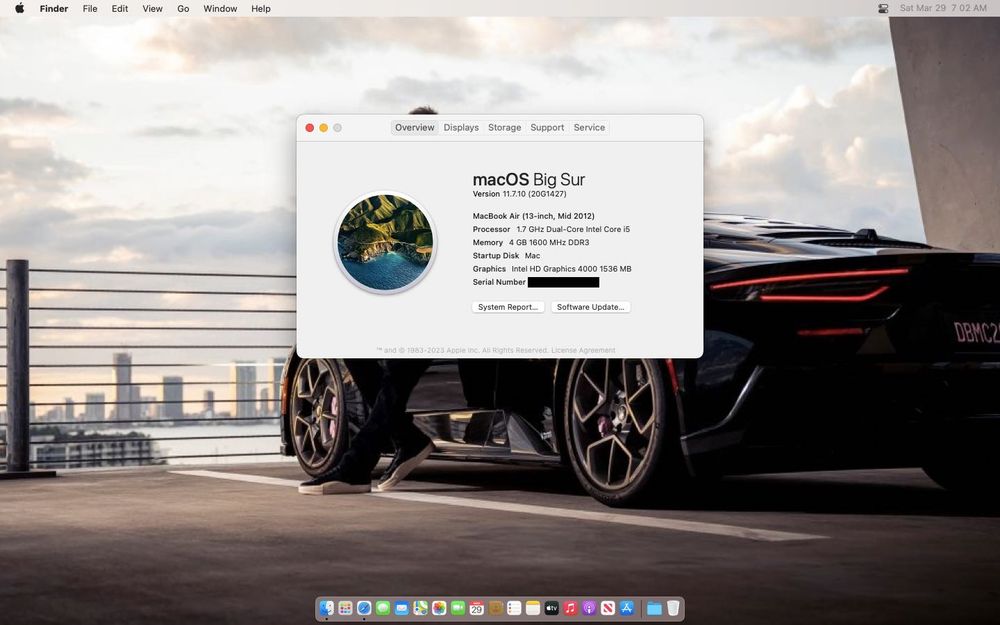Launch App Store from the Dock

[627, 608]
